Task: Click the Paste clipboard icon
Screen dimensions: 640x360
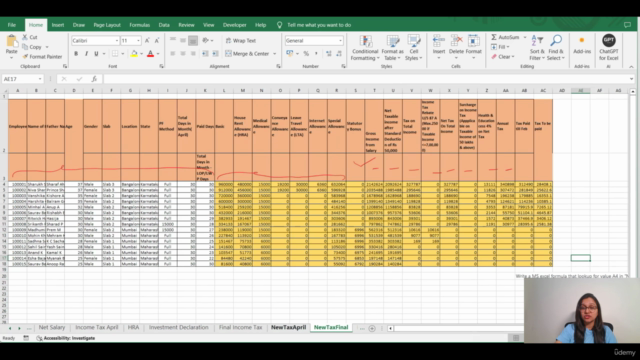Action: (11, 41)
